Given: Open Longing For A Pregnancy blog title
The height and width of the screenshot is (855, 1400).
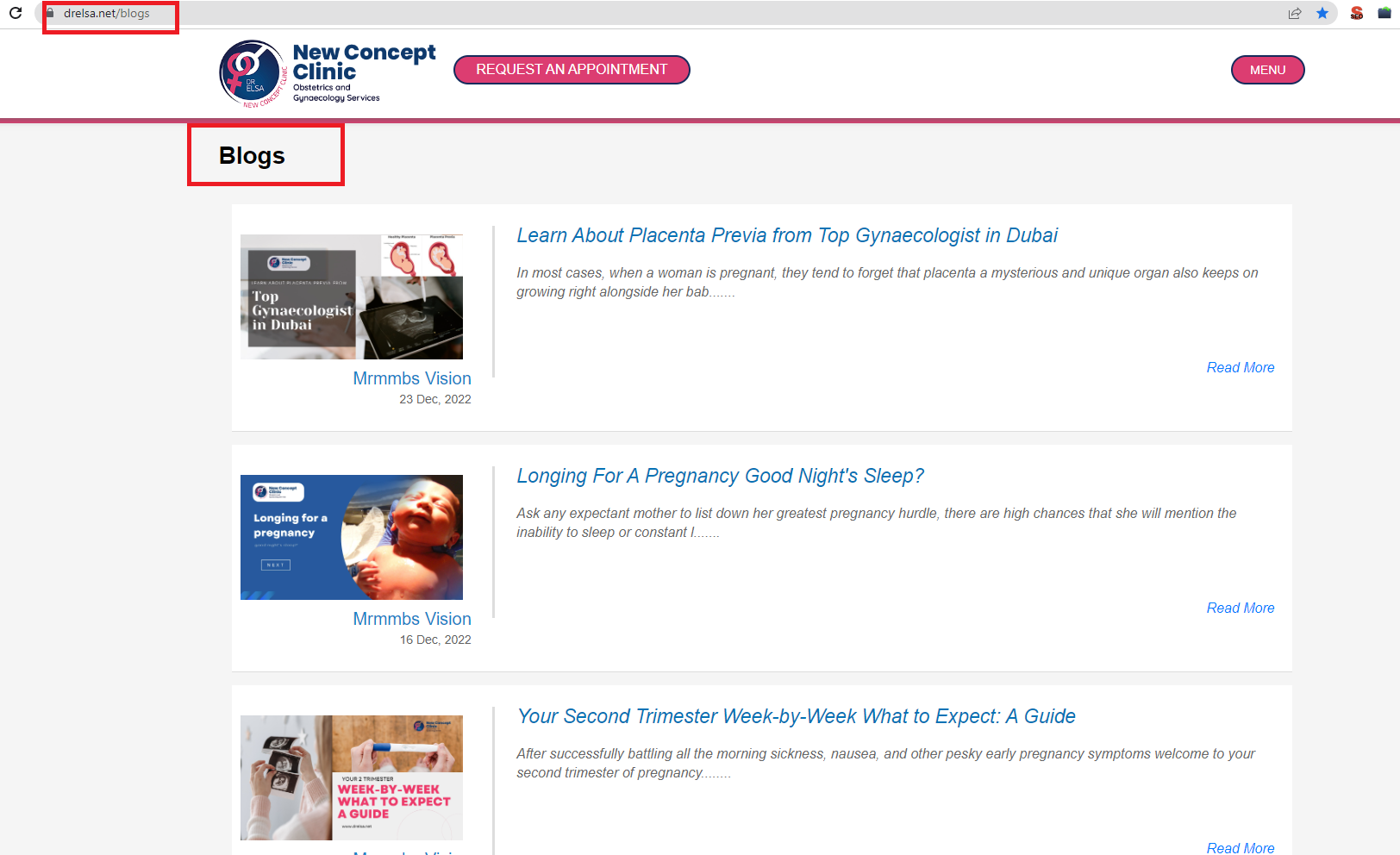Looking at the screenshot, I should click(x=720, y=476).
